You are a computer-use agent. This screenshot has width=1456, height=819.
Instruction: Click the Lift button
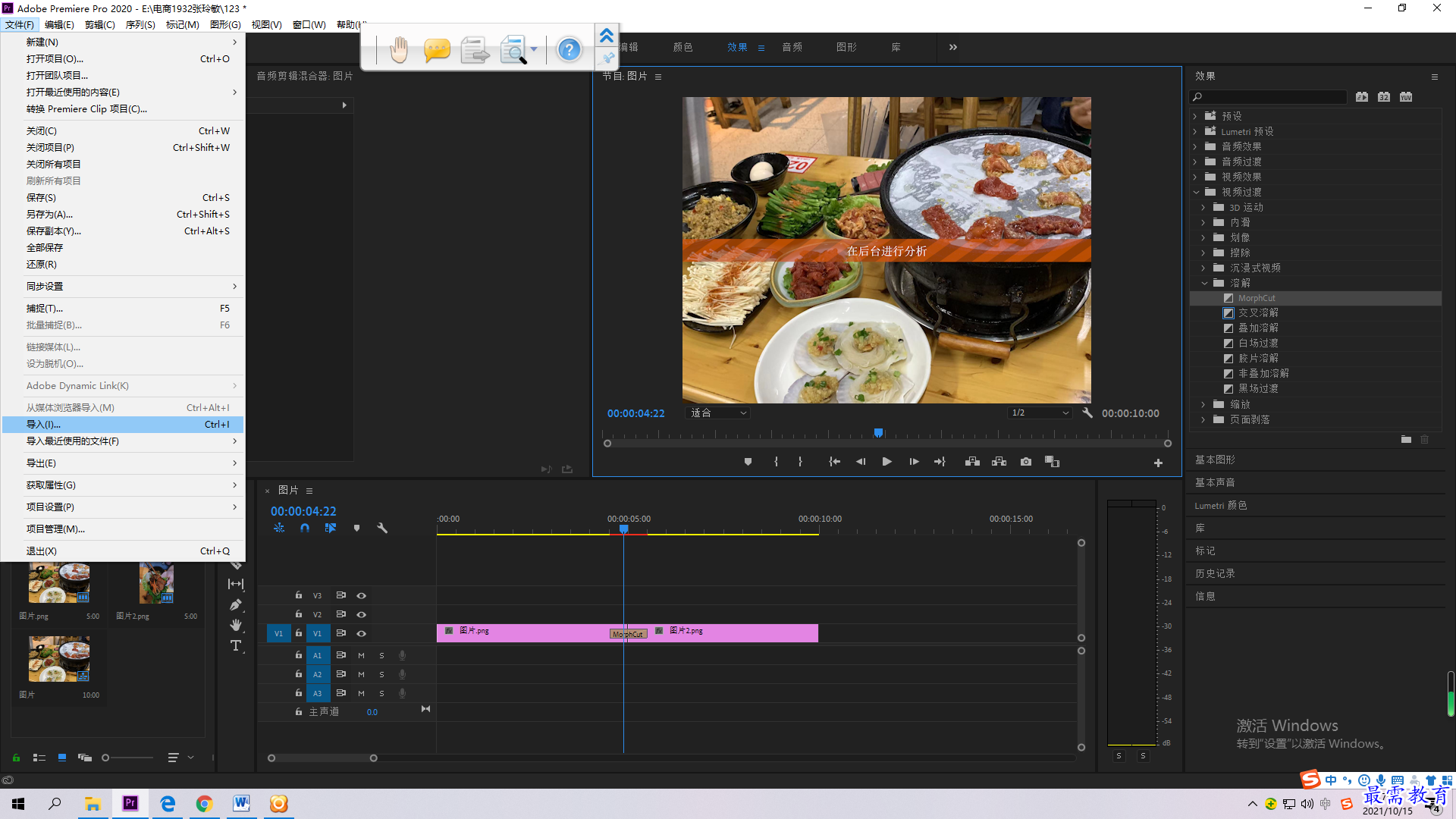972,462
